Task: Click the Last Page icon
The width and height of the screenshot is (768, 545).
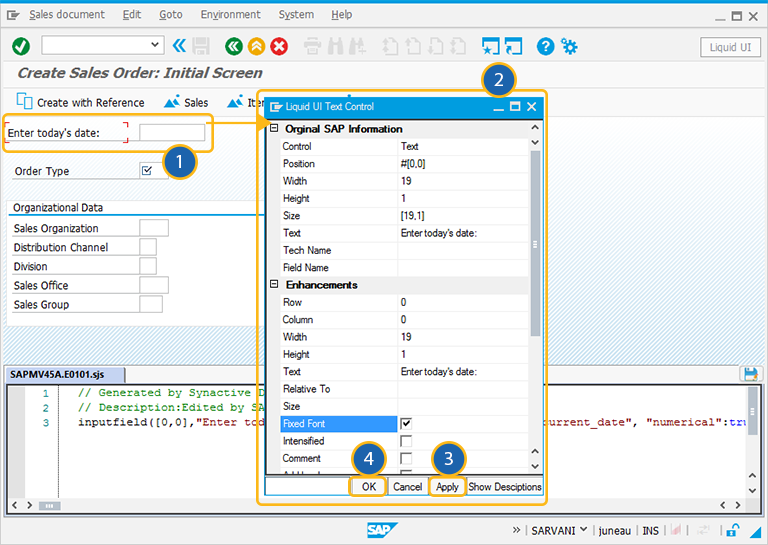Action: [x=458, y=47]
